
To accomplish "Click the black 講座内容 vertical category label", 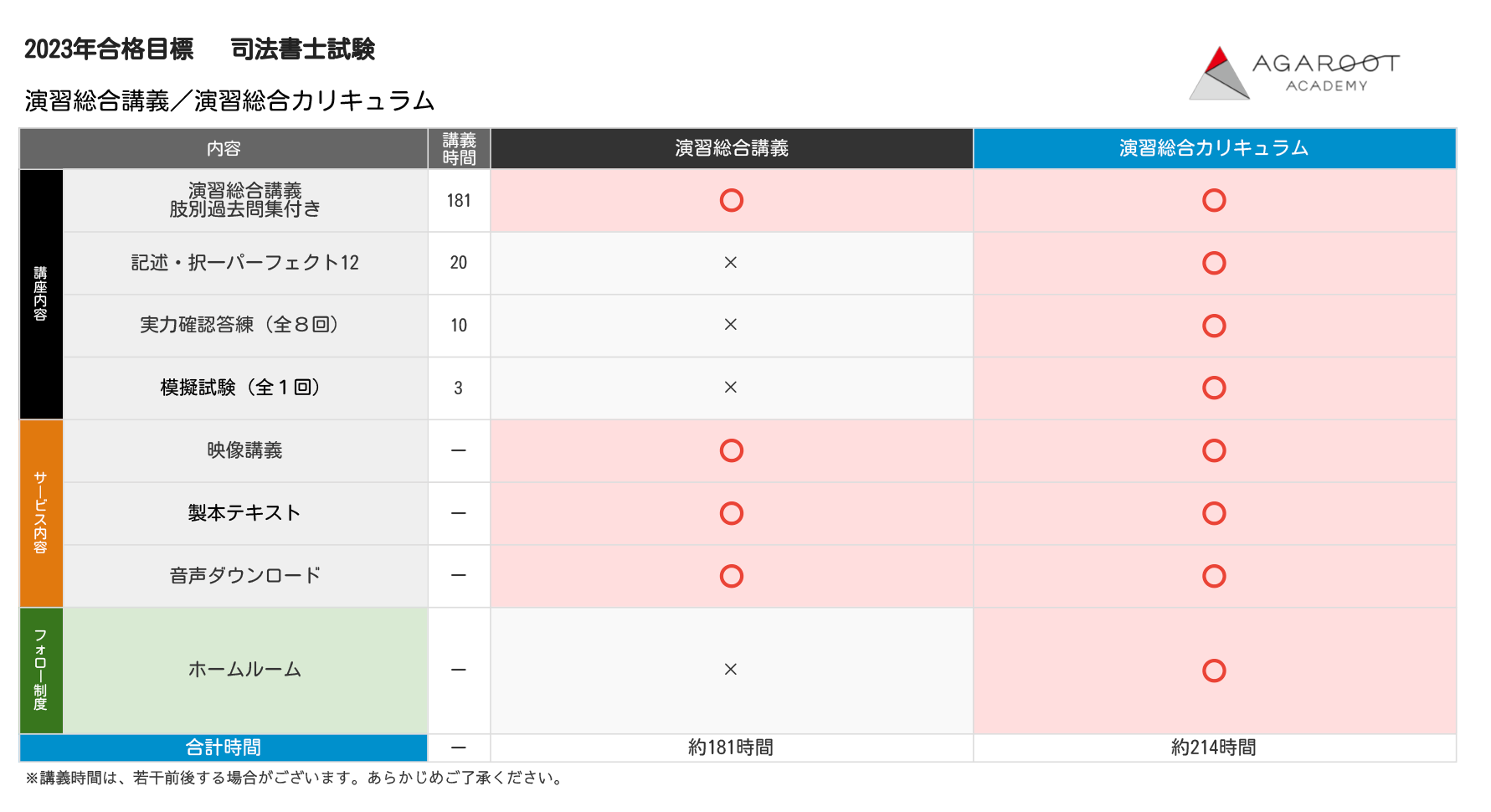I will coord(41,294).
